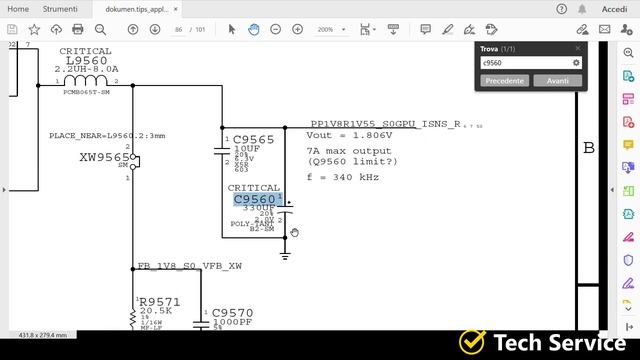Go to the next page arrow
Viewport: 640px width, 360px height.
155,29
